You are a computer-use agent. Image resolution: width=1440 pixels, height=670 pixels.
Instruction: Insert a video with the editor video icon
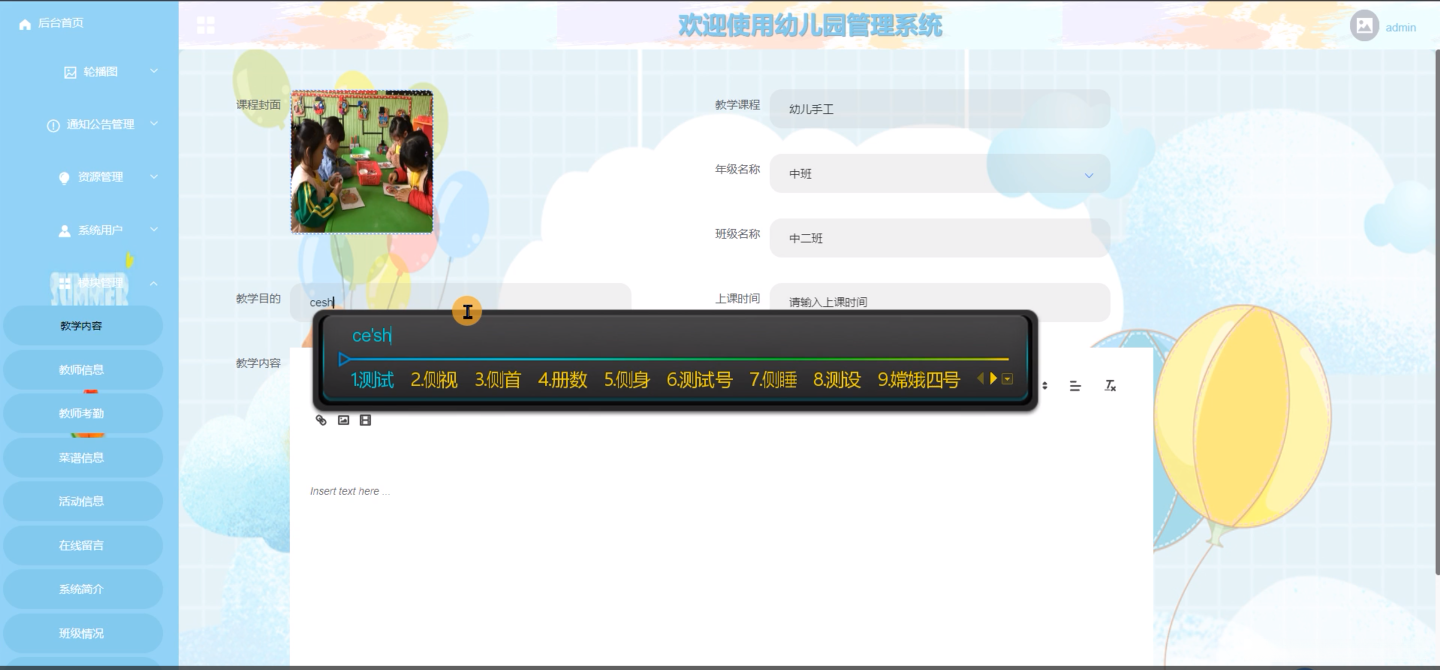[x=365, y=420]
